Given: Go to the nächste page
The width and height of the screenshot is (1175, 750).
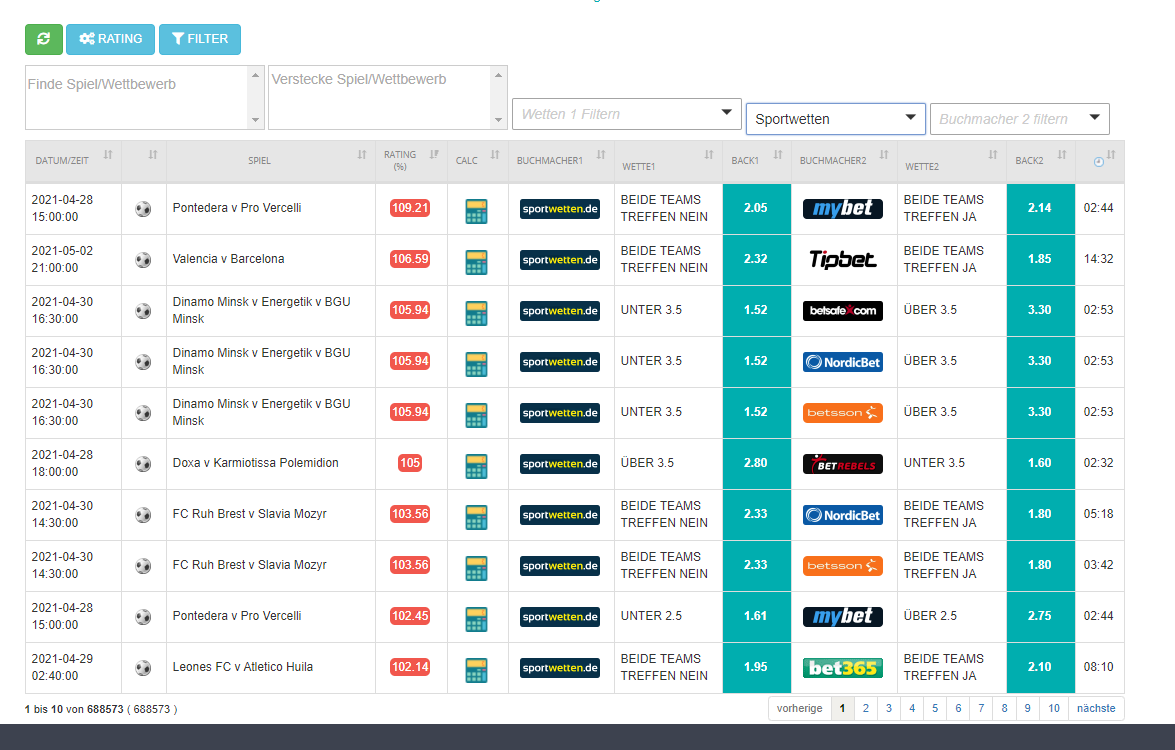Looking at the screenshot, I should (x=1096, y=708).
